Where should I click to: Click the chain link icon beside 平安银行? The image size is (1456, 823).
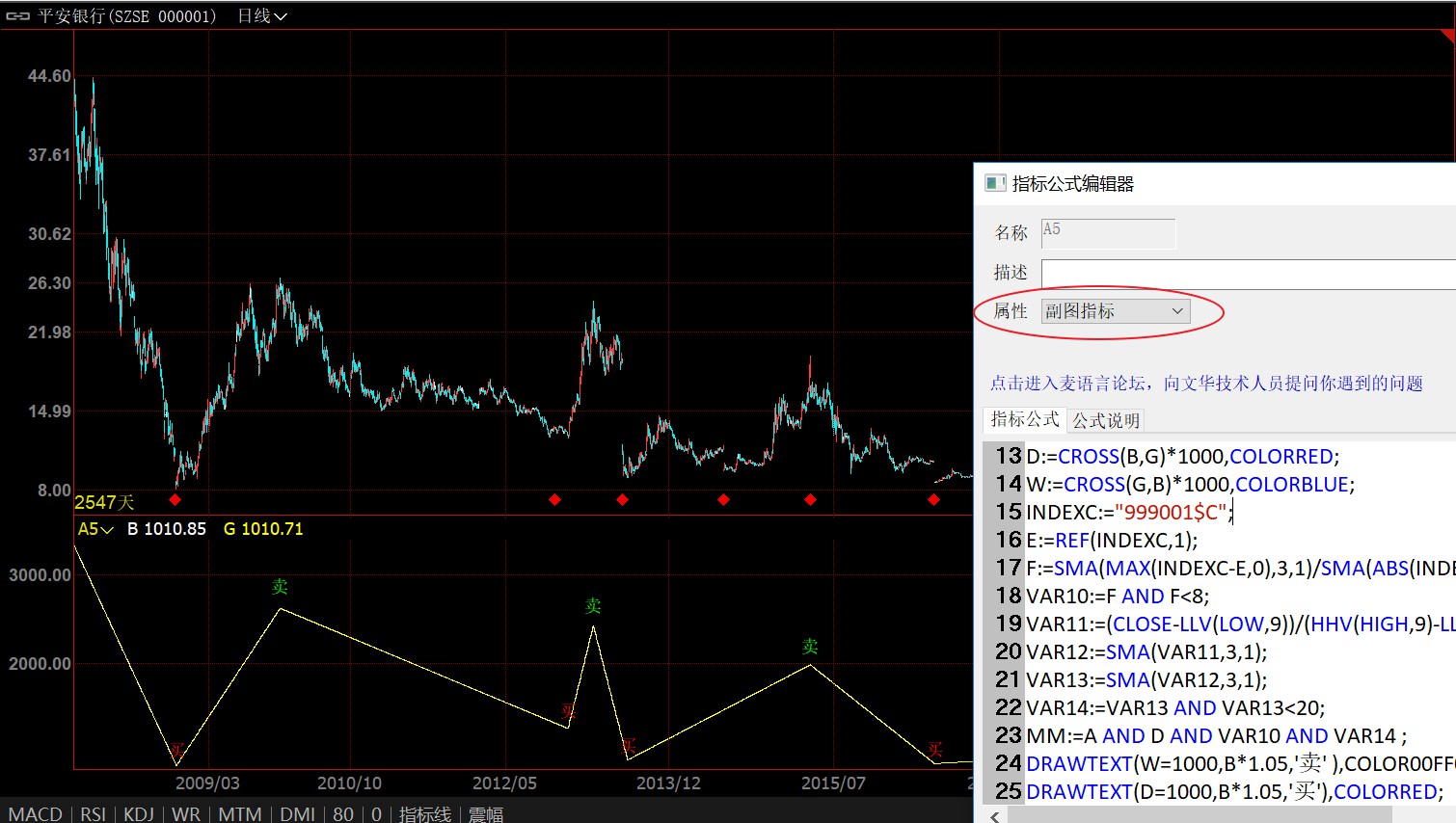pos(17,16)
